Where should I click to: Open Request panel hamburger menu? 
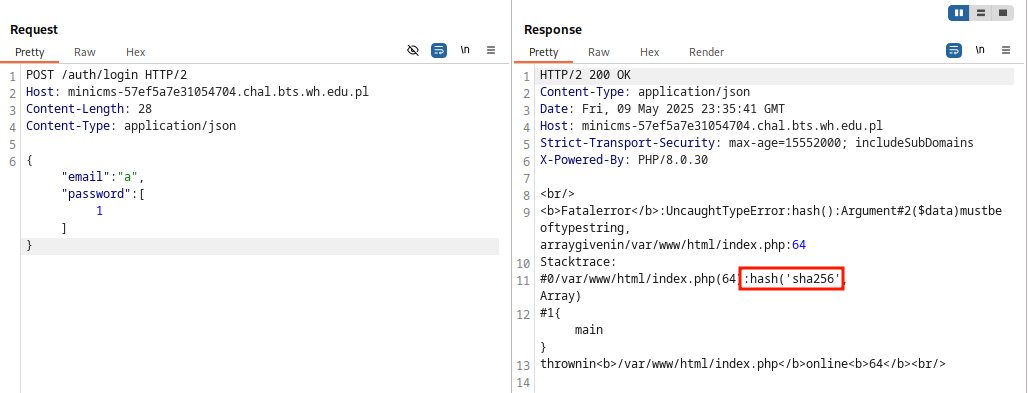(x=491, y=50)
